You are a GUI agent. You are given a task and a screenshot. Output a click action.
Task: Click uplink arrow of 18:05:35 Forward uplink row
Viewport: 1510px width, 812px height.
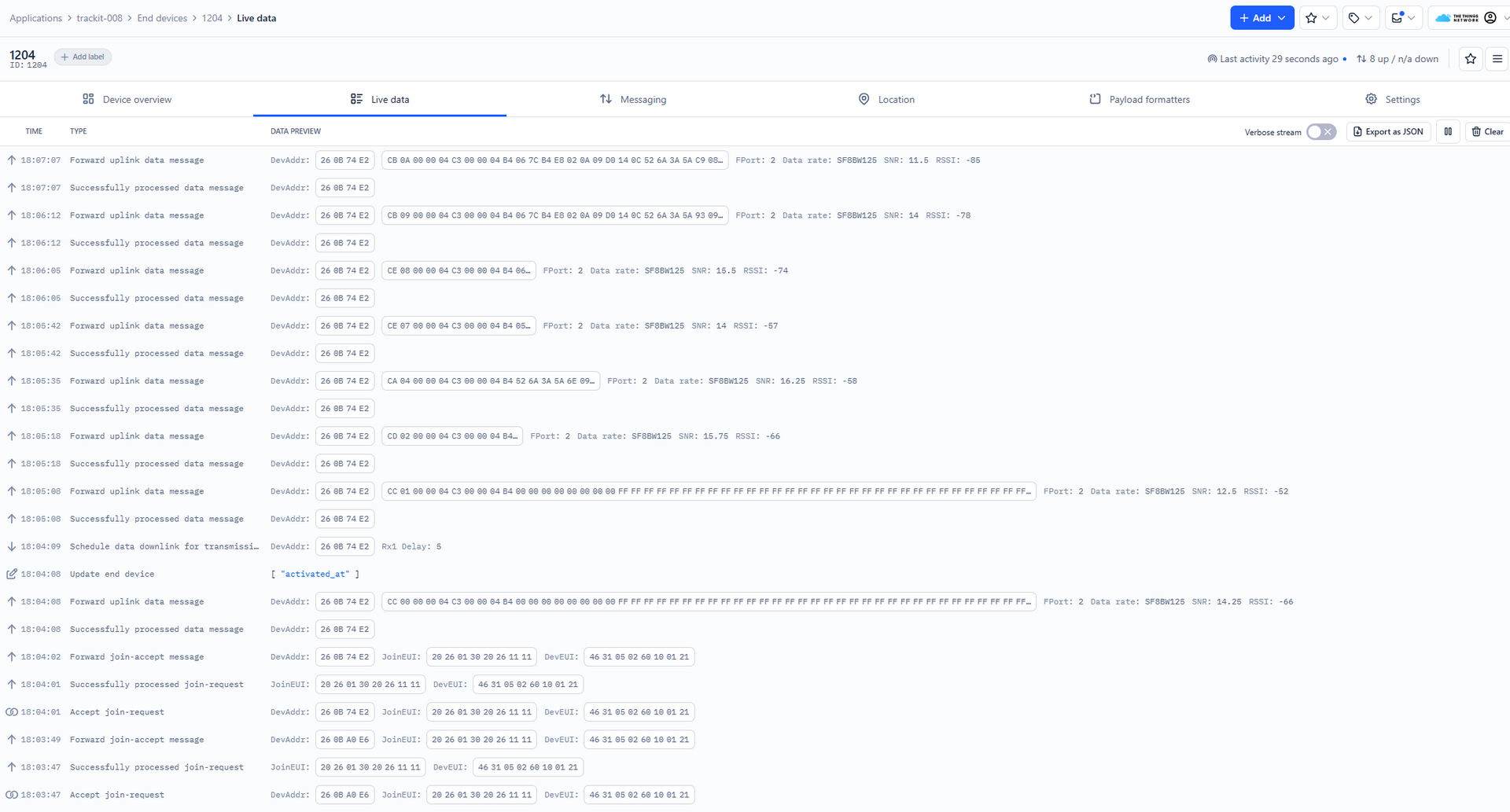[12, 381]
